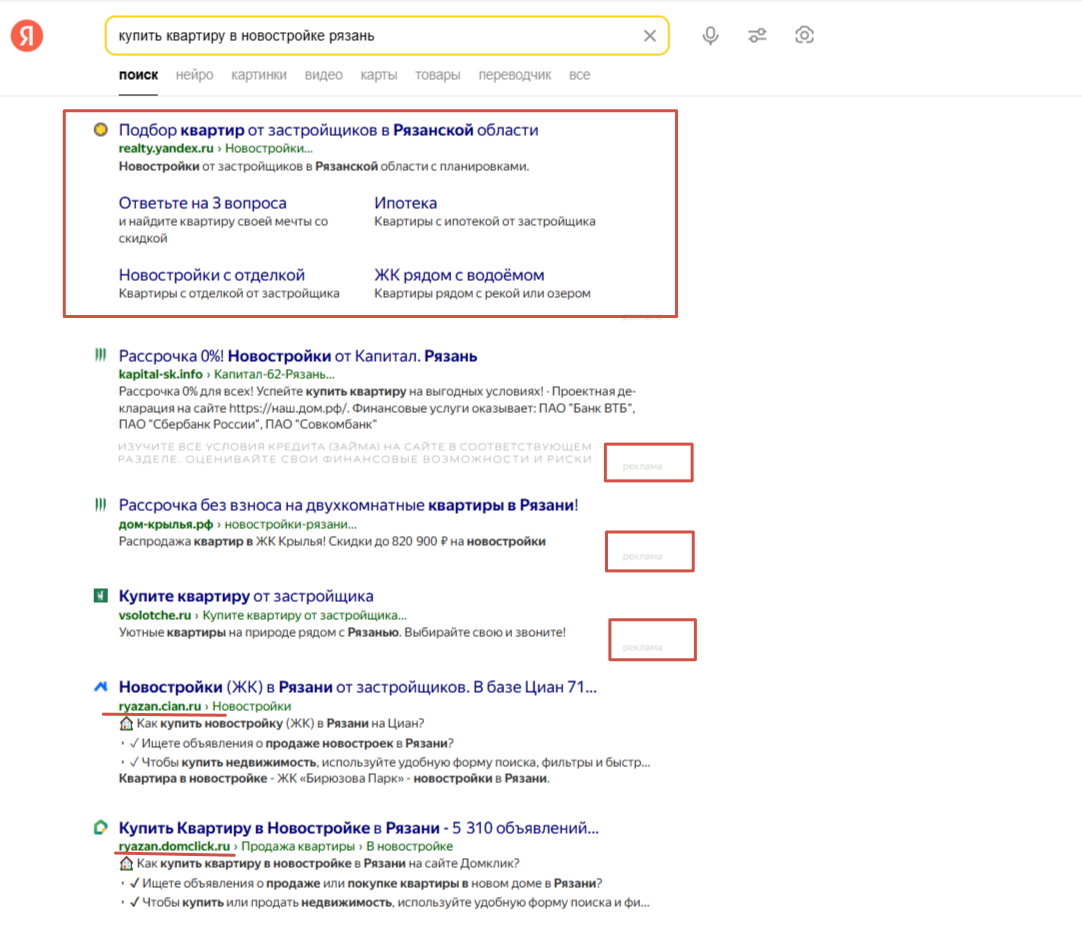Click the vsolotche.ru result favicon
Screen dimensions: 1082x927
coord(100,596)
